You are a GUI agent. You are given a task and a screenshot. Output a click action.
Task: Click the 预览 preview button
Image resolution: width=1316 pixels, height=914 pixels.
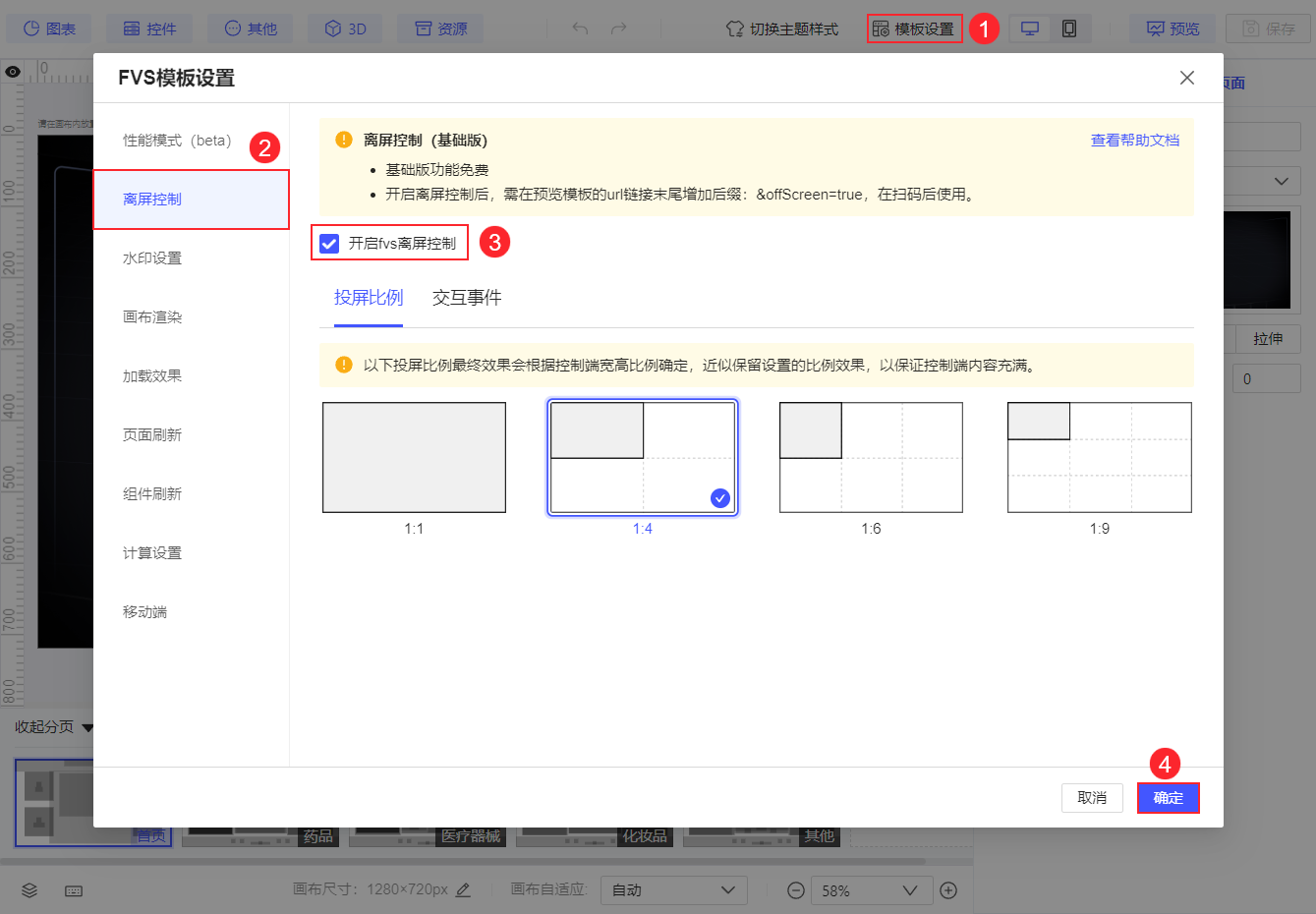(x=1173, y=29)
